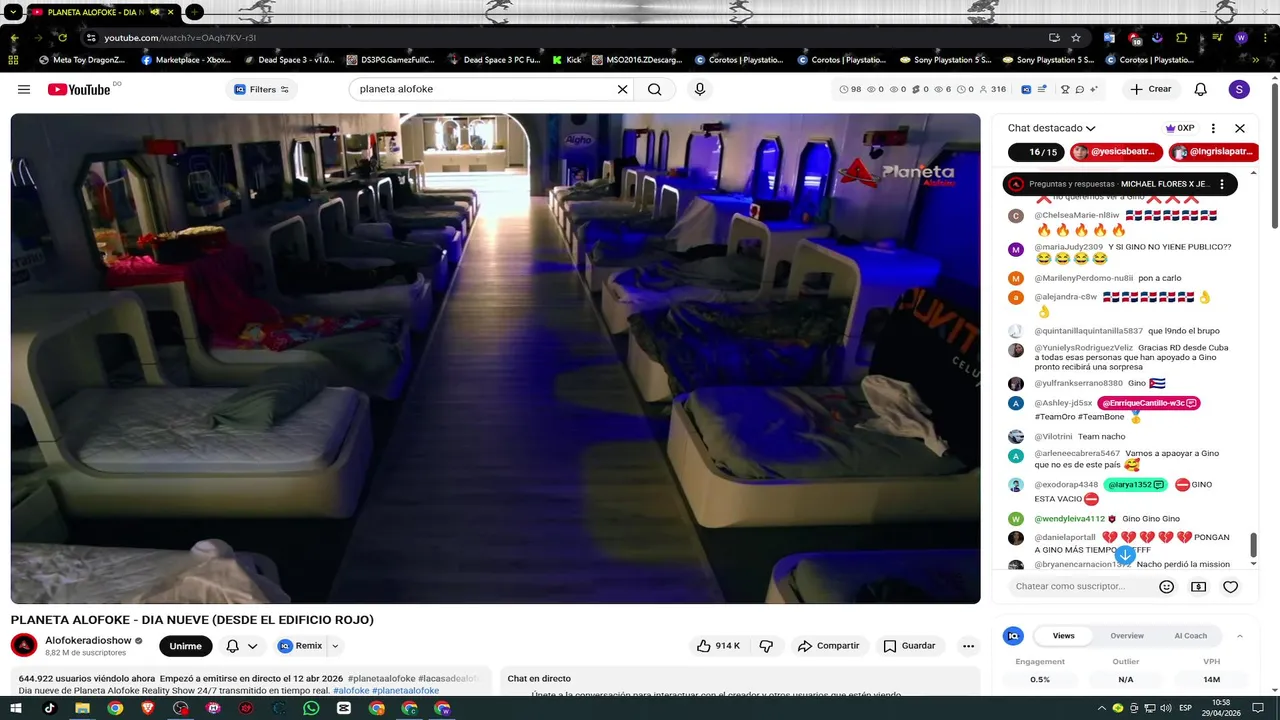Go to YouTube home via logo
The height and width of the screenshot is (720, 1280).
pos(79,89)
